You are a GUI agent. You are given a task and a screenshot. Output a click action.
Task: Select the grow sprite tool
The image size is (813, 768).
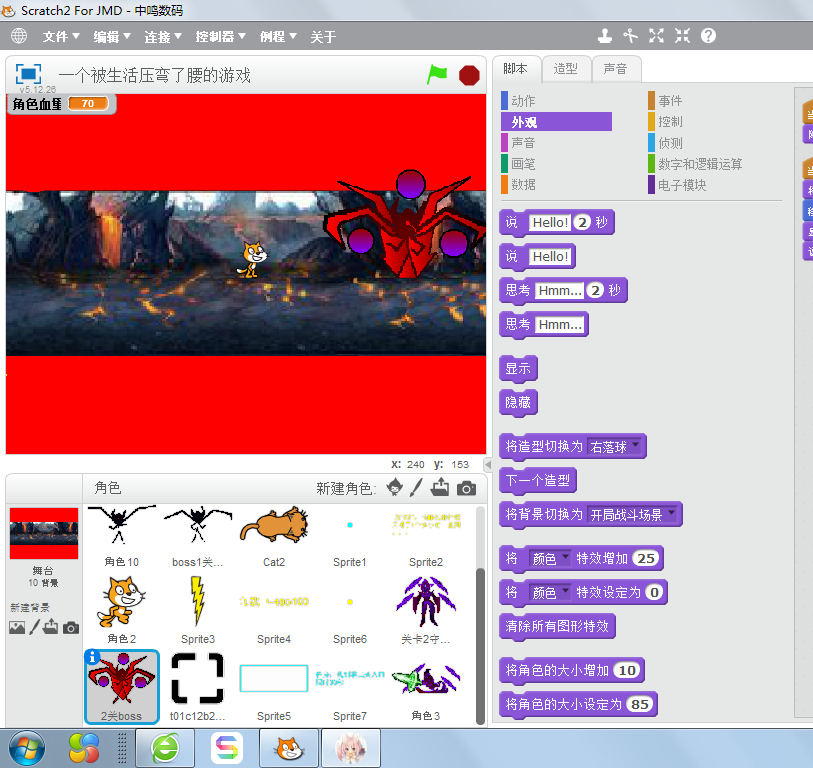(x=656, y=36)
